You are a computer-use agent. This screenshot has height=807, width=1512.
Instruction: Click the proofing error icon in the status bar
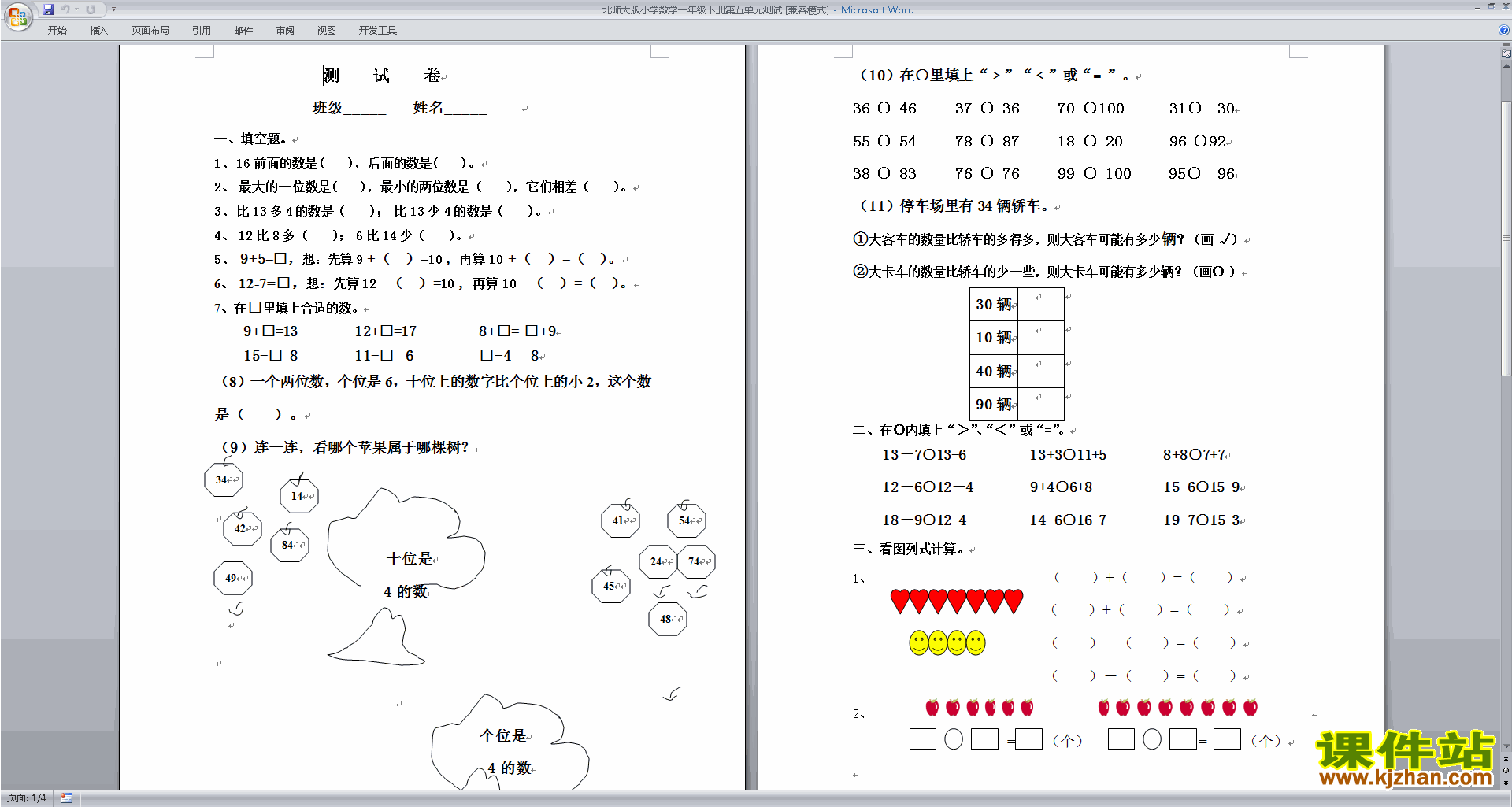66,798
